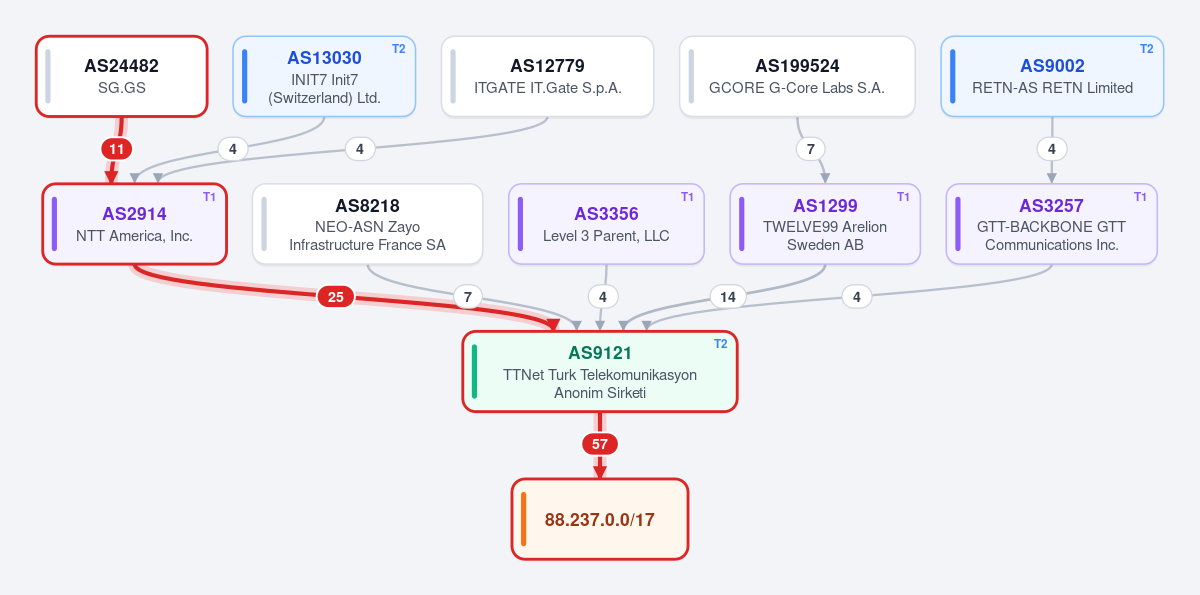This screenshot has height=595, width=1200.
Task: Click the AS2914 NTT America node
Action: 135,224
